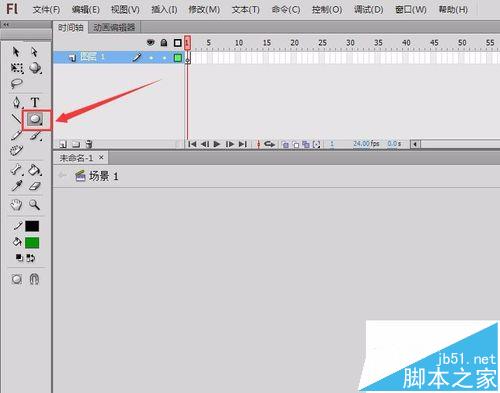Go to last frame button
This screenshot has height=393, width=500.
click(243, 144)
